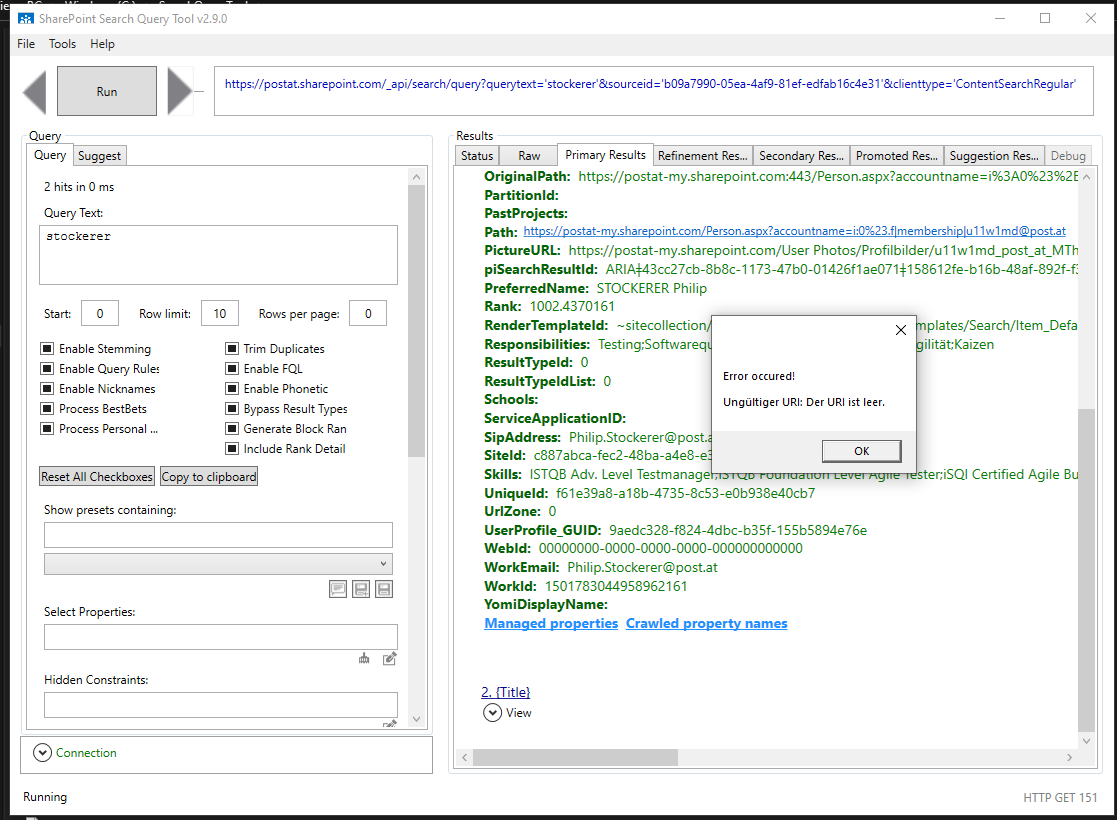Click the rake cleanup icon below Select Properties

click(363, 658)
